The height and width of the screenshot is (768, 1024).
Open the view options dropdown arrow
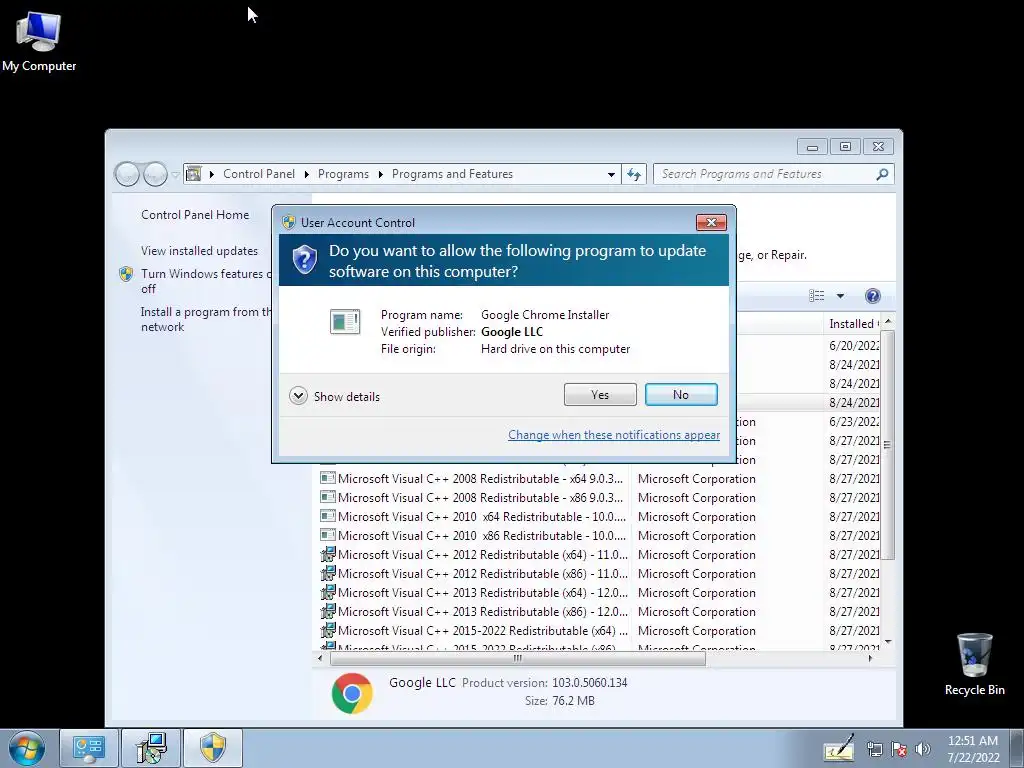[840, 296]
